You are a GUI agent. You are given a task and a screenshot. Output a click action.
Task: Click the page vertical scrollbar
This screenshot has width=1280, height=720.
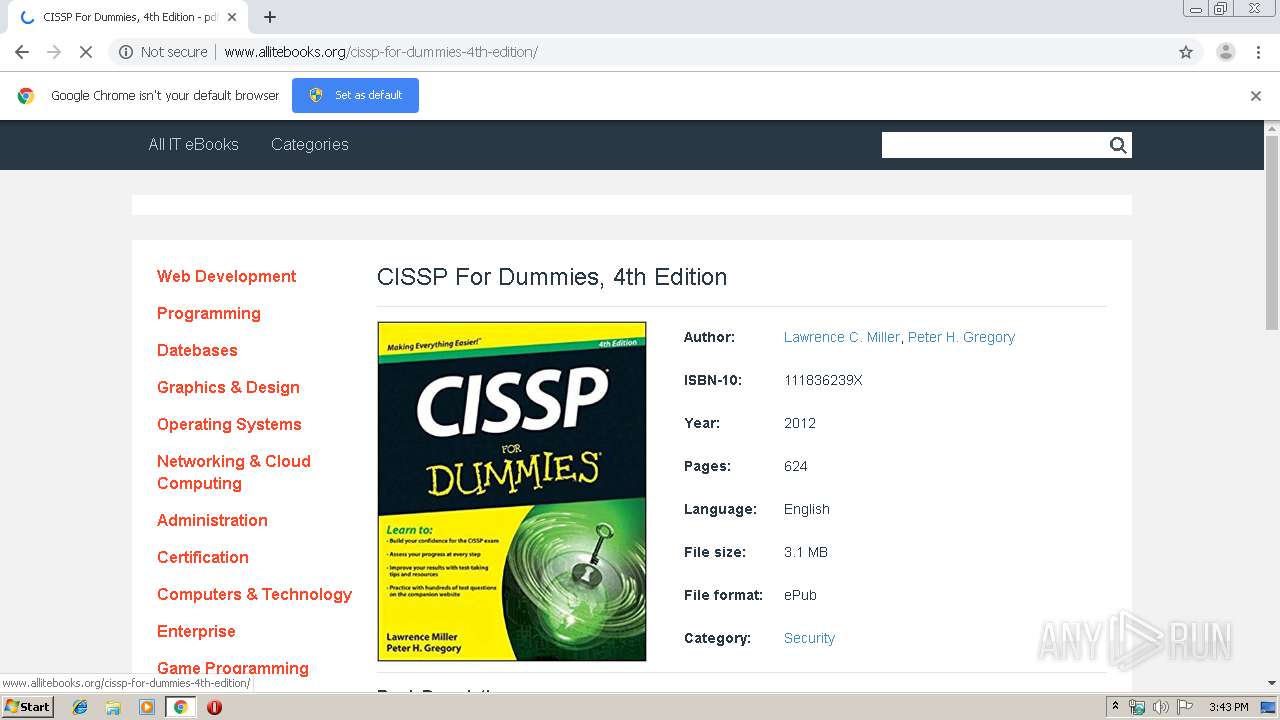point(1272,231)
